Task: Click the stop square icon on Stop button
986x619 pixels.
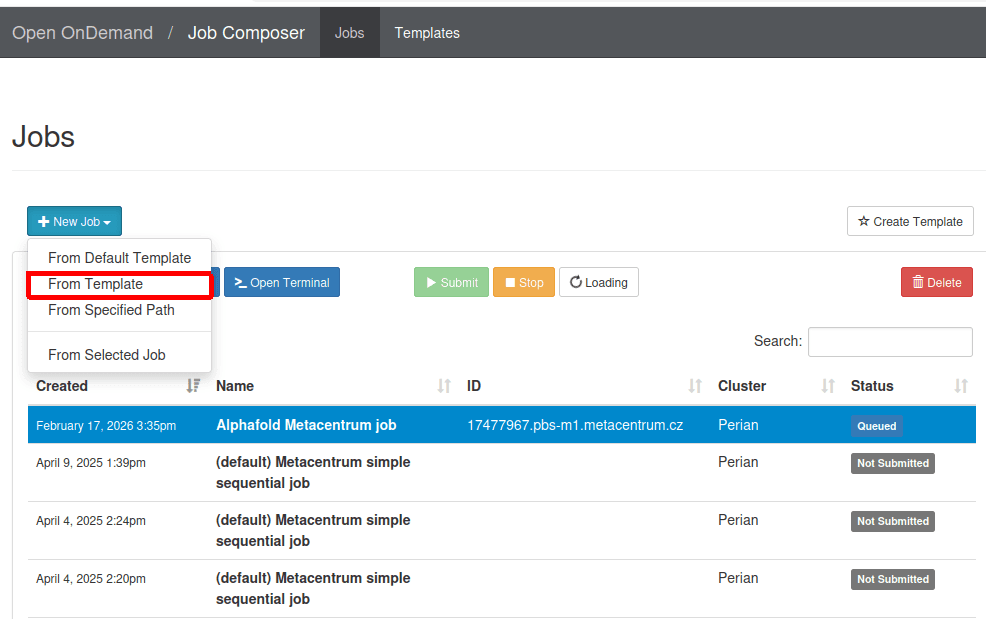Action: [x=509, y=282]
